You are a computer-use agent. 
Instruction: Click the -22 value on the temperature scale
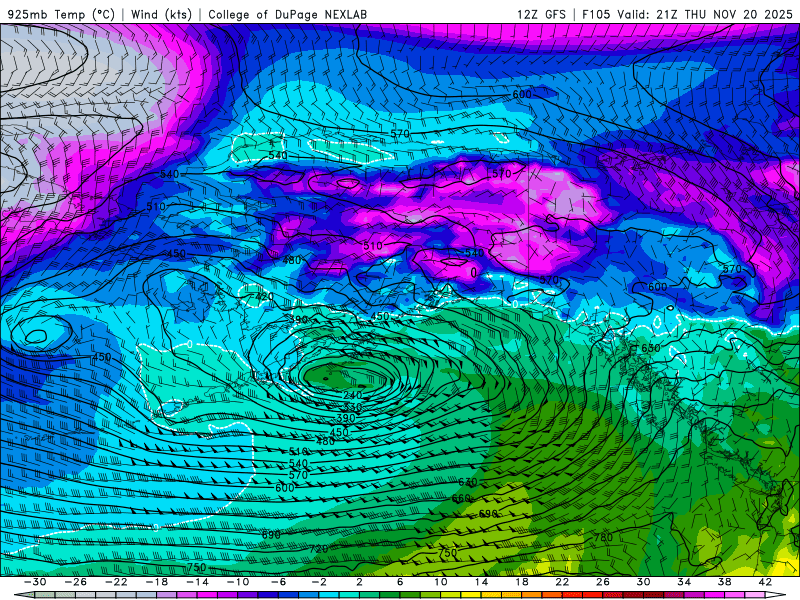tap(116, 582)
